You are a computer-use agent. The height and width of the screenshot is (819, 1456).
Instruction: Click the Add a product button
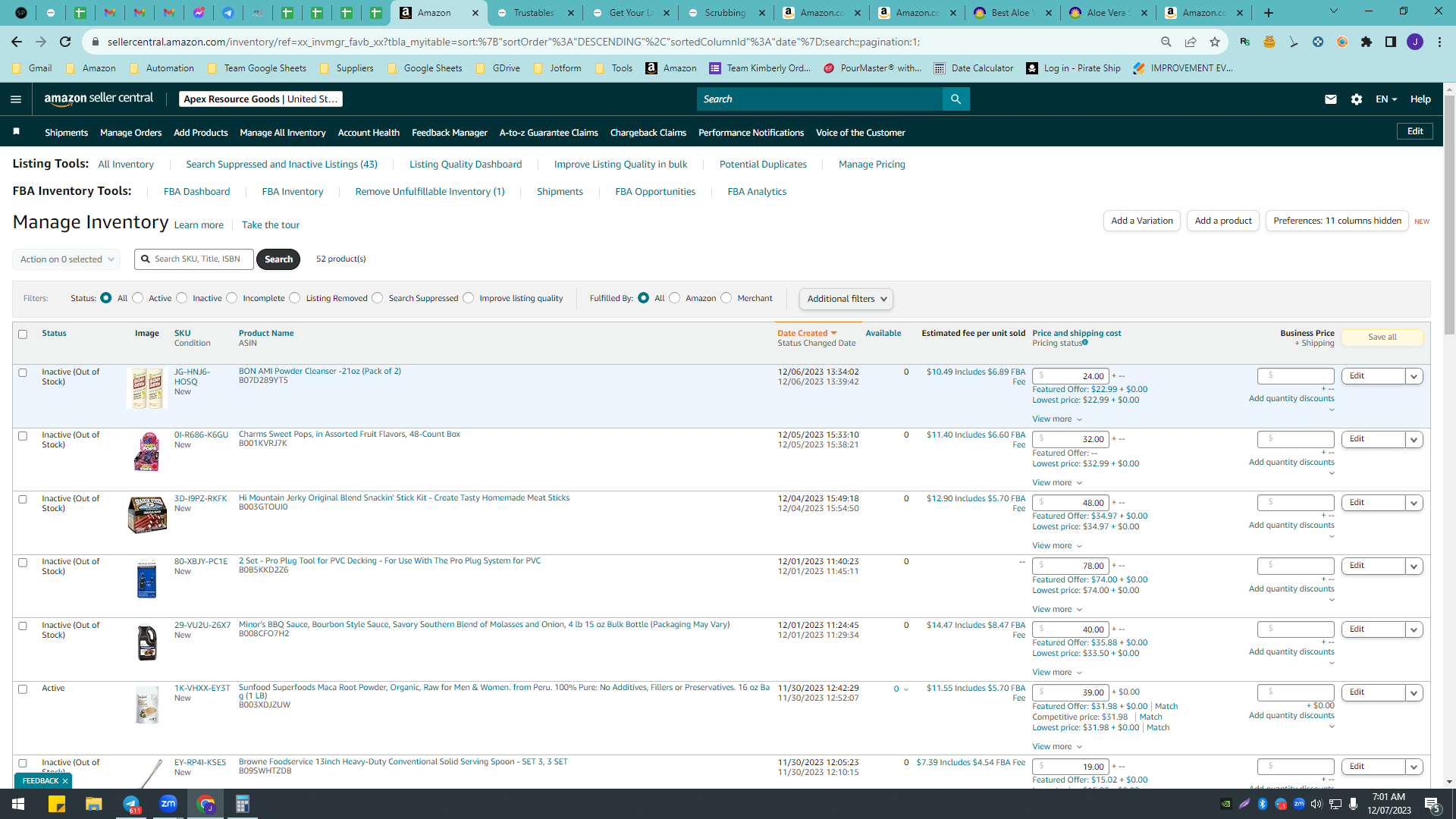[1223, 221]
